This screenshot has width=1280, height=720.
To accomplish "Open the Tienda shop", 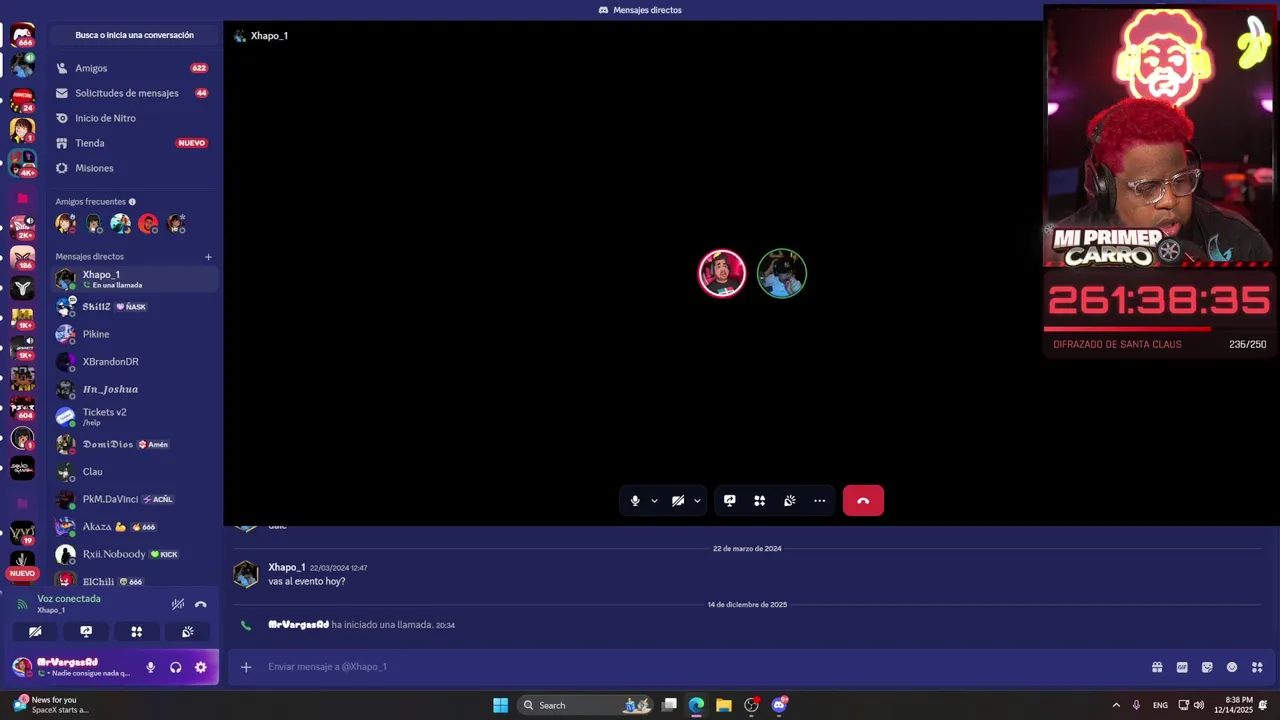I will (134, 143).
